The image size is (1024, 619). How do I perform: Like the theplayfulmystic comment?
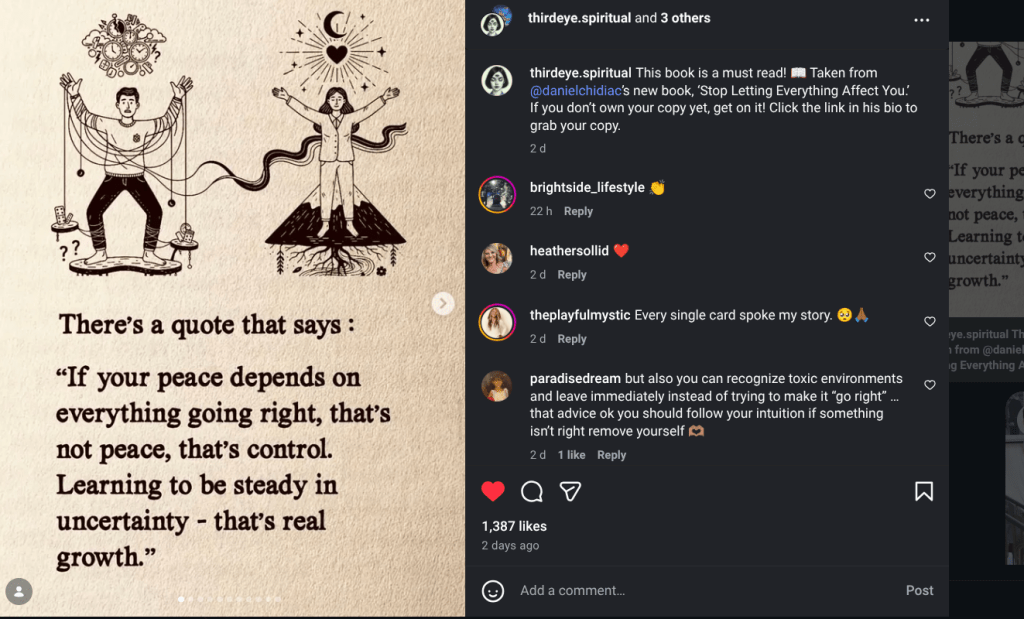click(930, 322)
